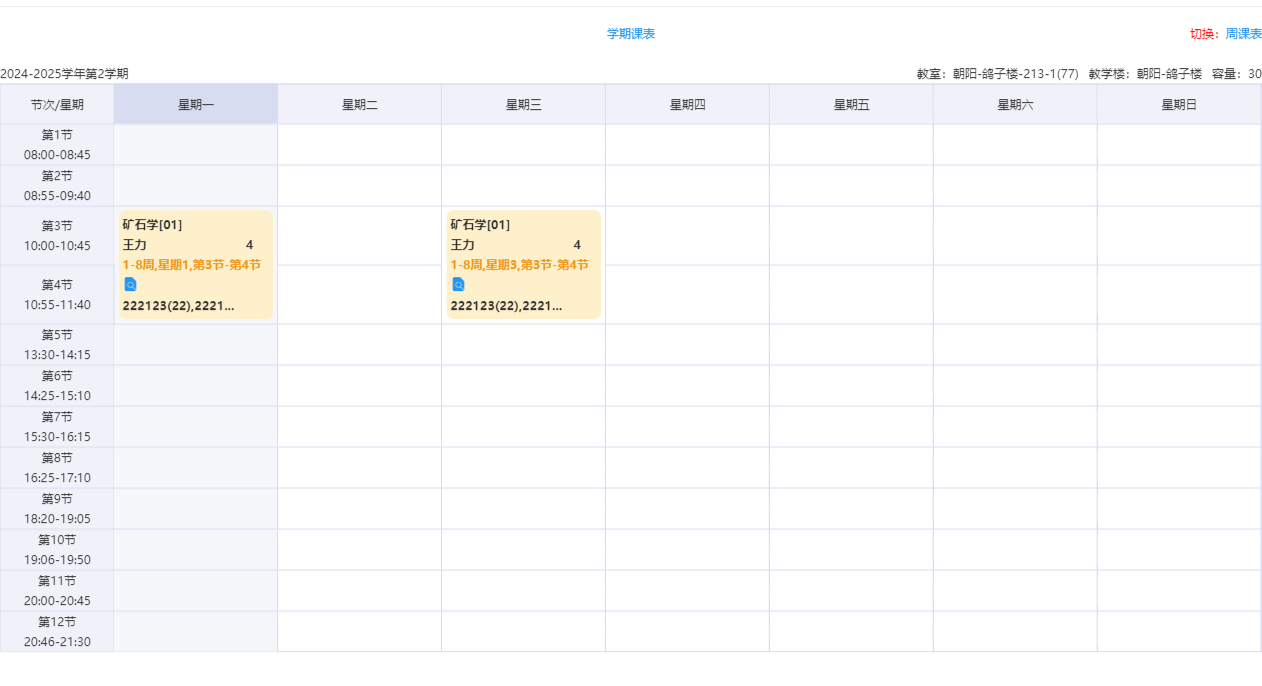Click the 星期六 column header
This screenshot has width=1262, height=686.
tap(1015, 105)
